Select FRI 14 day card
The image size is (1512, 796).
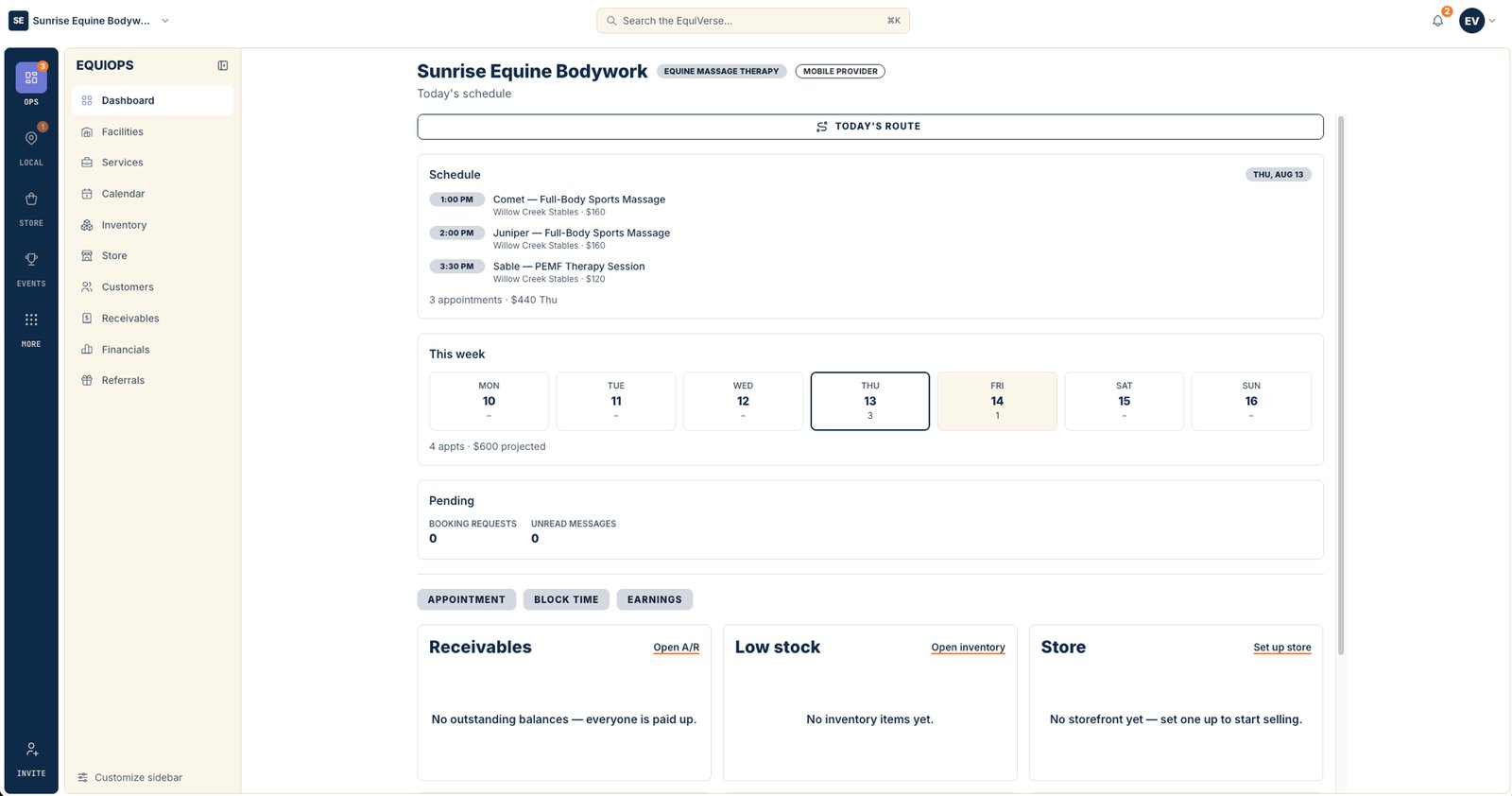tap(997, 401)
